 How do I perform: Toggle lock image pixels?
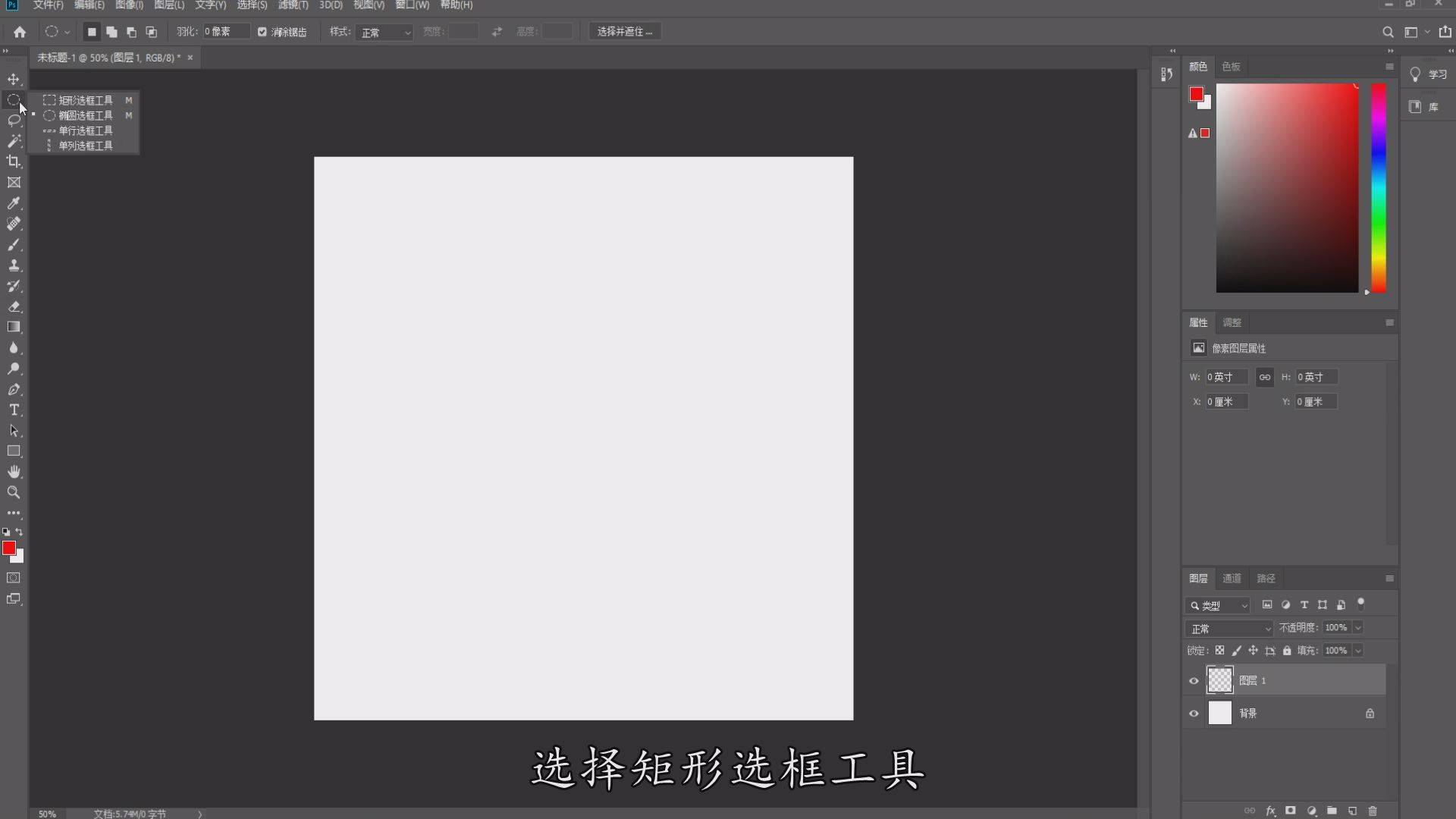1236,651
